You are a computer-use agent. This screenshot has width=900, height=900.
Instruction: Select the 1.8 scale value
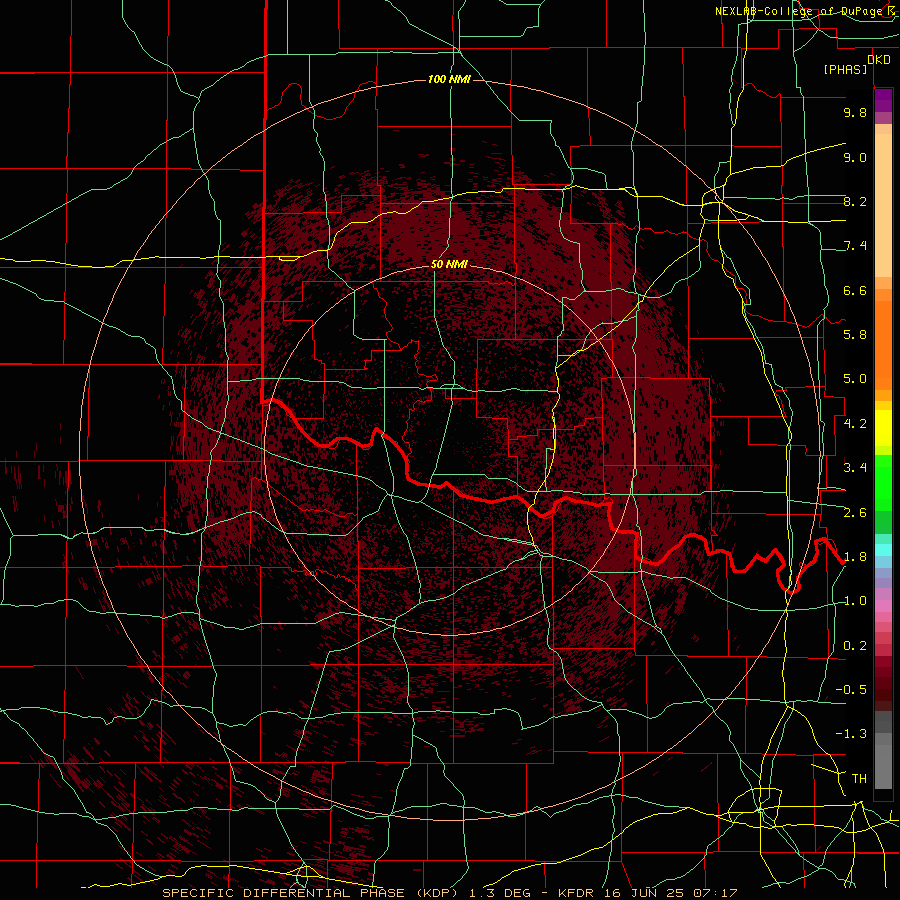coord(855,557)
